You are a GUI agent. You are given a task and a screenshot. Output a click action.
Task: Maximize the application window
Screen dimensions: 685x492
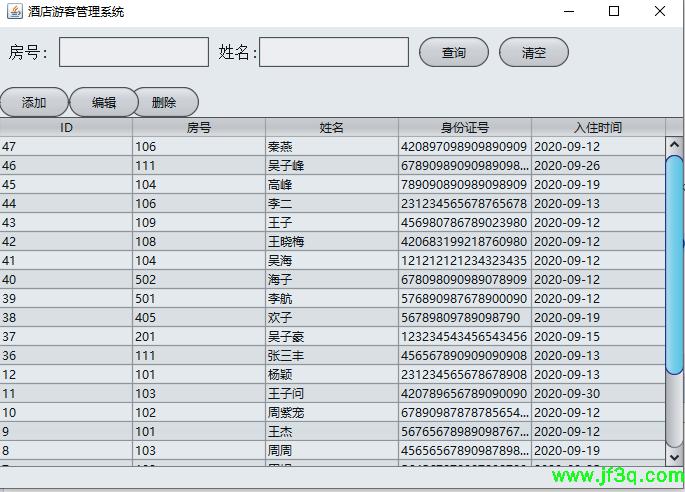pyautogui.click(x=614, y=12)
